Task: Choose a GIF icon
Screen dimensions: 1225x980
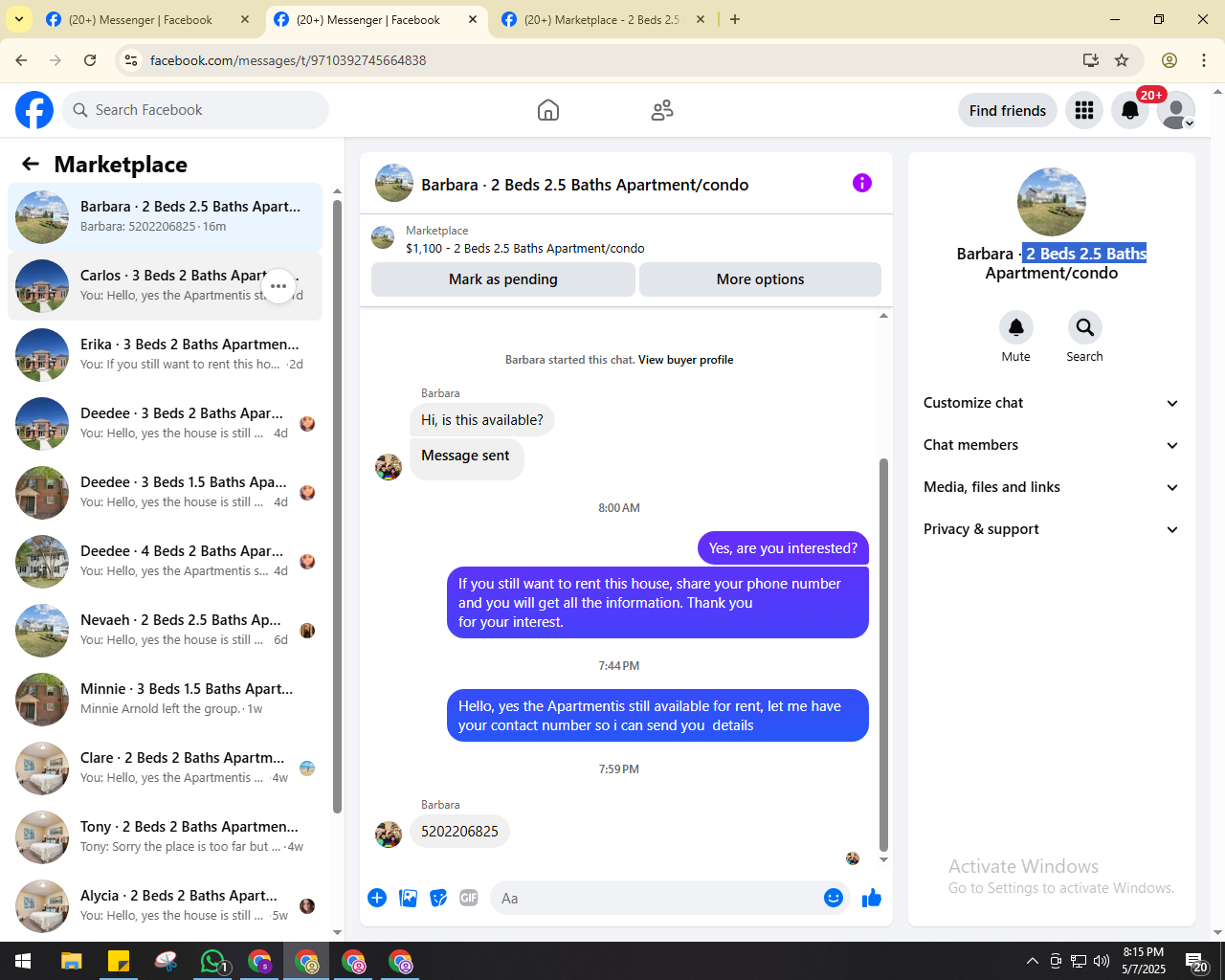Action: pyautogui.click(x=469, y=898)
